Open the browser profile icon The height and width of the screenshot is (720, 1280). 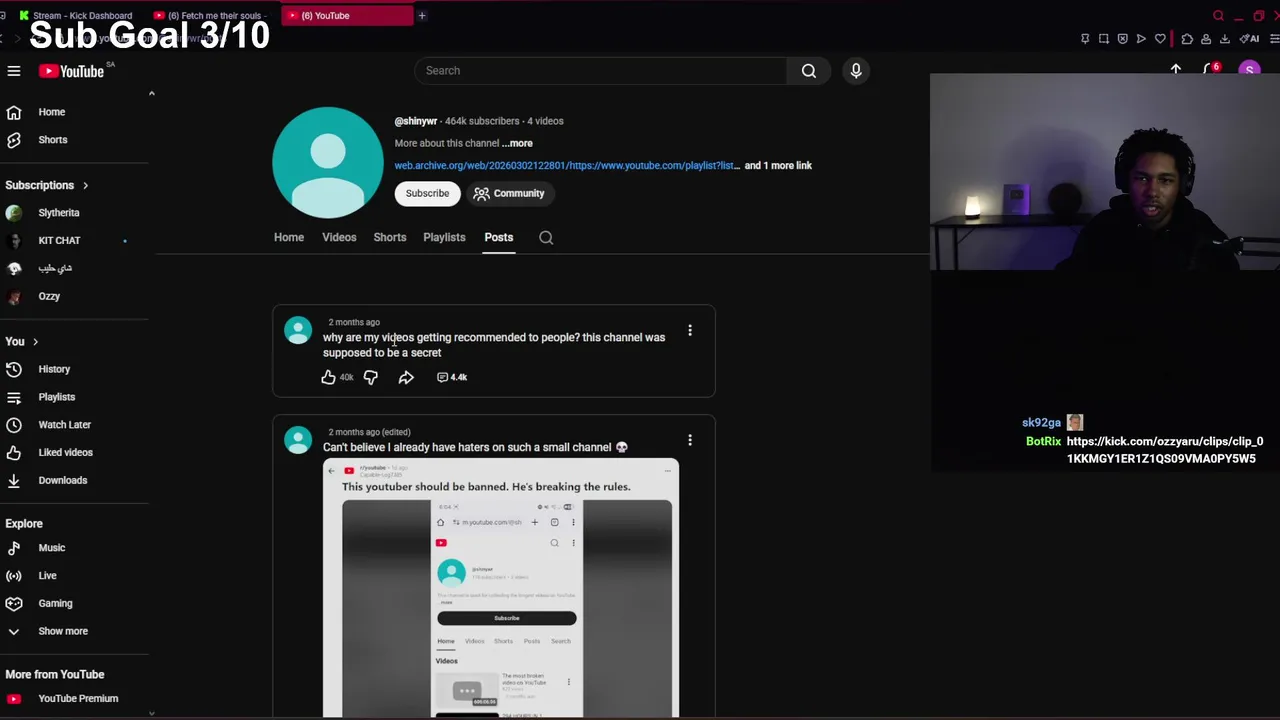tap(1206, 39)
